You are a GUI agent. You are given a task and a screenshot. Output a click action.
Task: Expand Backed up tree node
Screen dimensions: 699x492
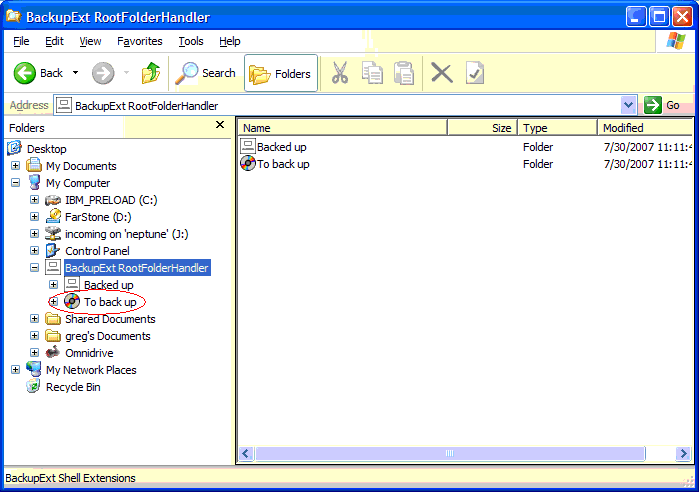coord(53,284)
